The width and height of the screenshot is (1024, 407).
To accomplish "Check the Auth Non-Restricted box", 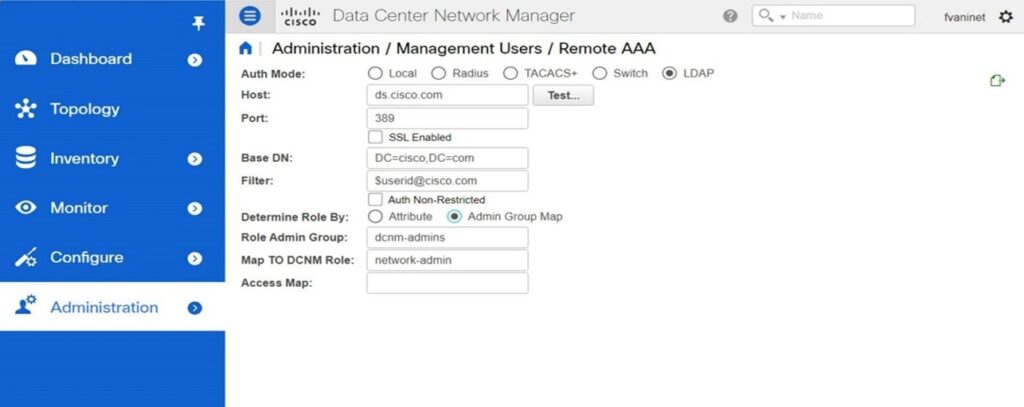I will pyautogui.click(x=375, y=199).
